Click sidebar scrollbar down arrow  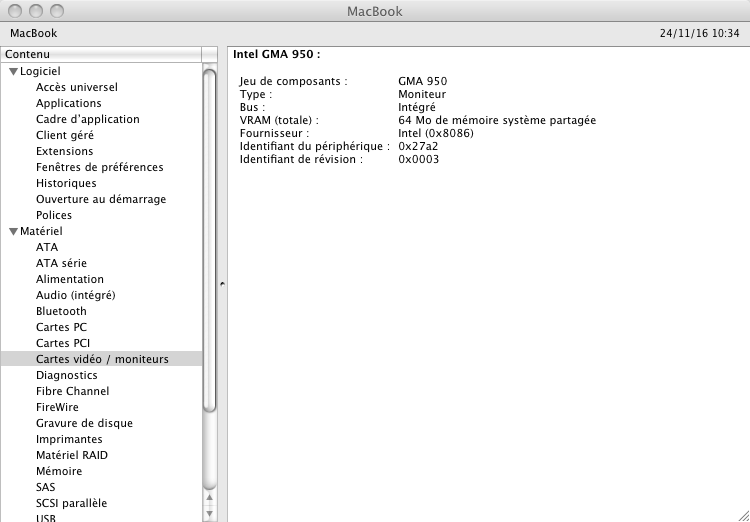(x=210, y=514)
